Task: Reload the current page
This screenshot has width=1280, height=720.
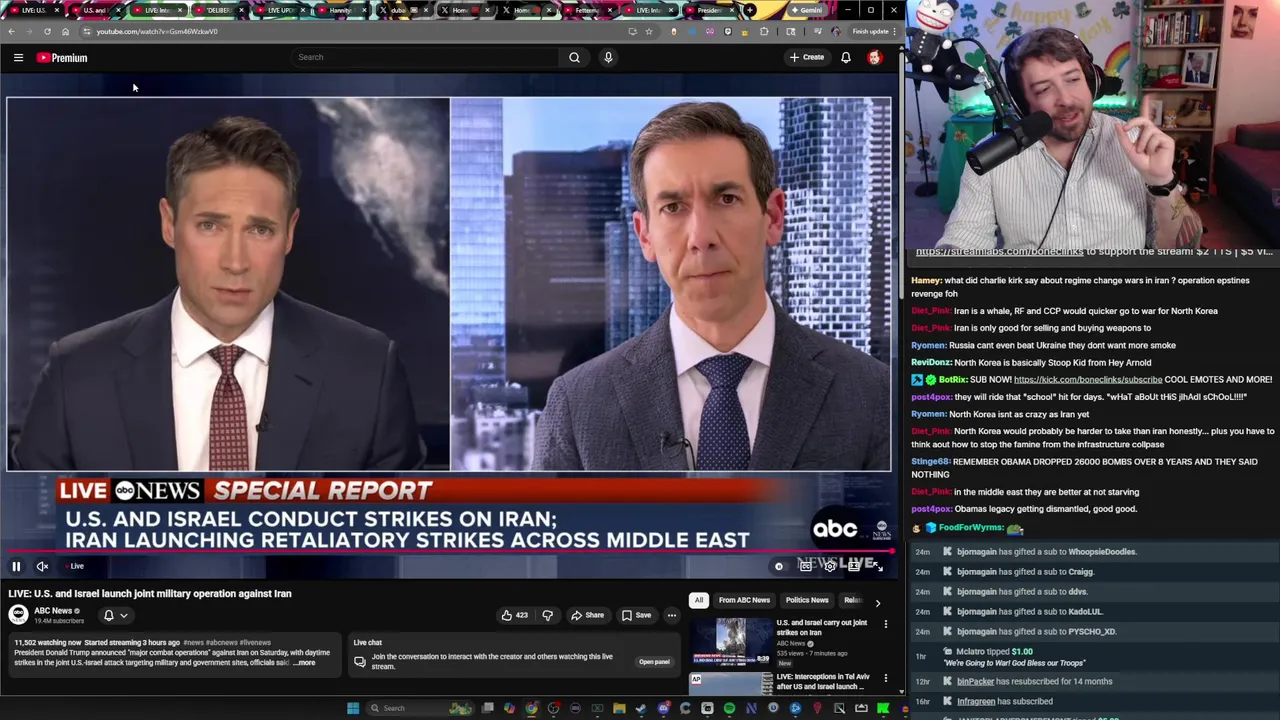Action: coord(47,31)
